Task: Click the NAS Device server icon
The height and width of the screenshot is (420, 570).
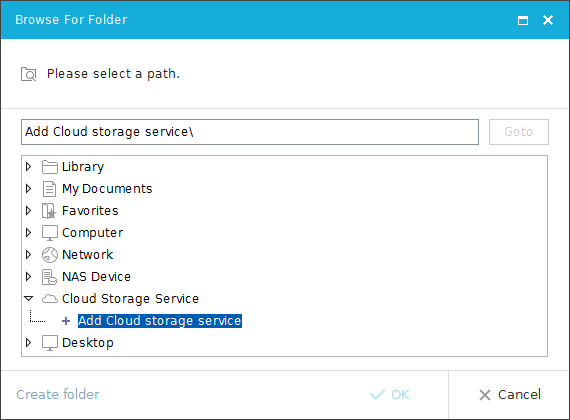Action: coord(49,277)
